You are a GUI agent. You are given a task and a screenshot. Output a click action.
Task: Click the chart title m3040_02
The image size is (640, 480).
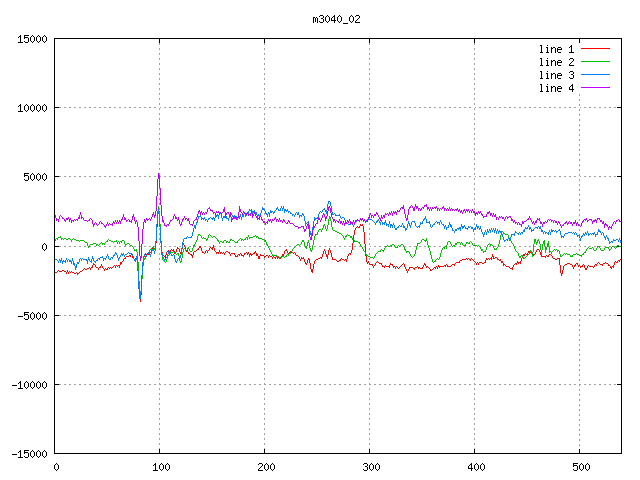pyautogui.click(x=335, y=19)
